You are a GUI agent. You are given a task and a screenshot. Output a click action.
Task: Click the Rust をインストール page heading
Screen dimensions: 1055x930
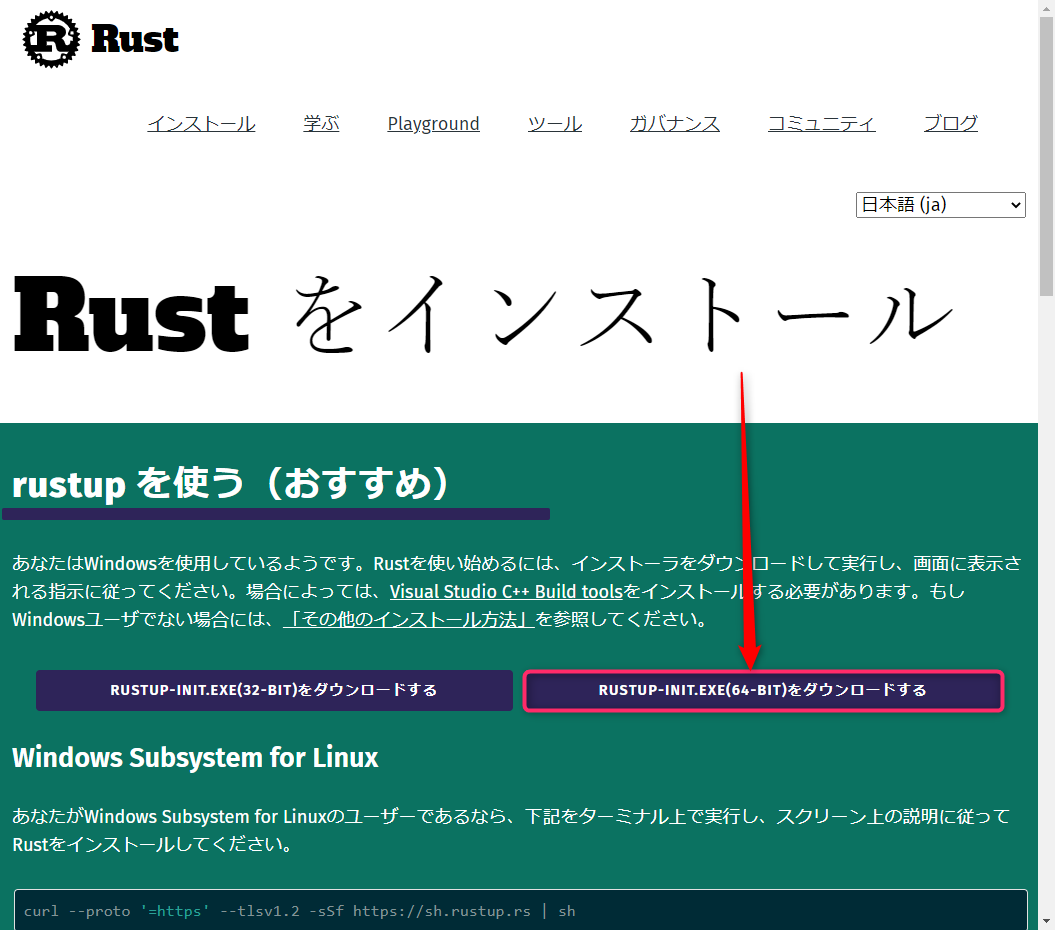tap(483, 315)
